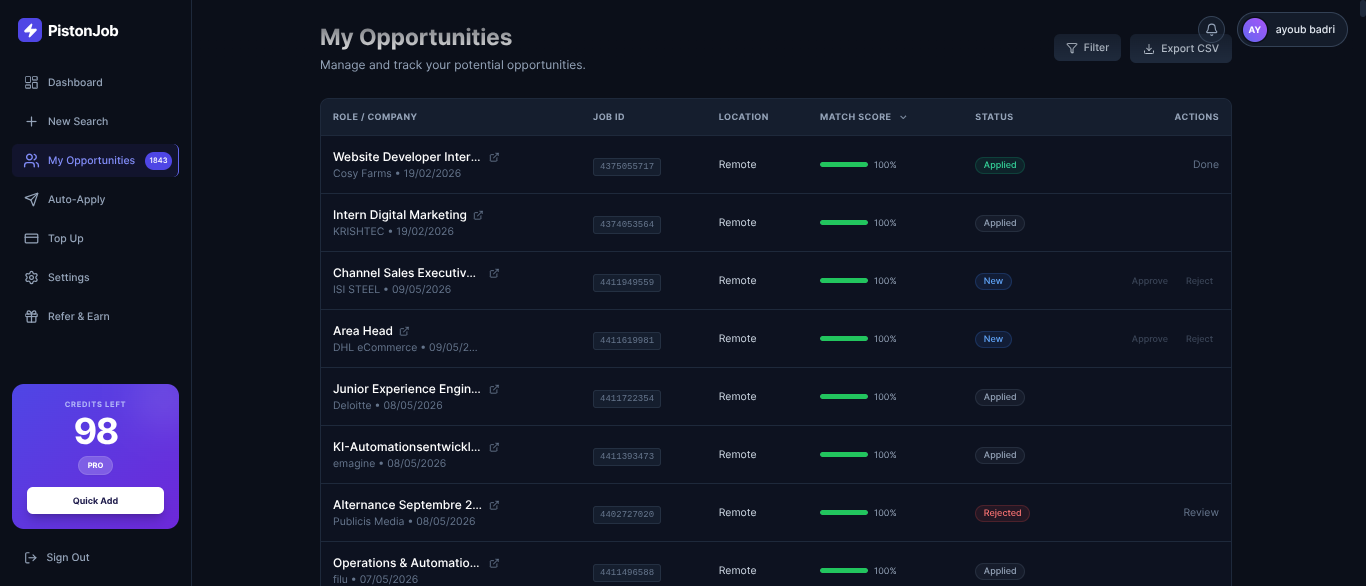Click the PRO badge on credits card
The image size is (1366, 586).
pyautogui.click(x=95, y=465)
